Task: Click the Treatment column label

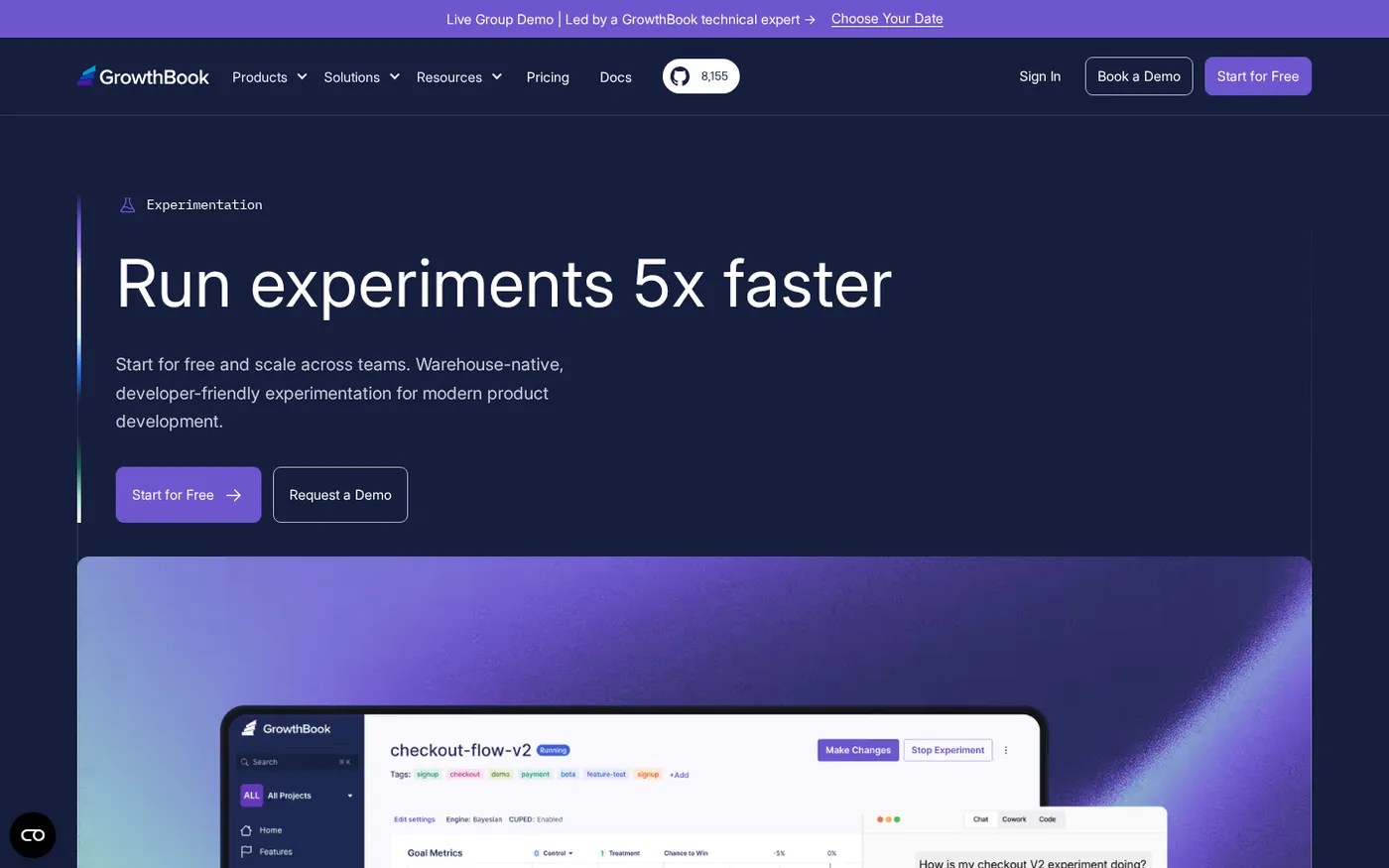Action: [x=624, y=853]
